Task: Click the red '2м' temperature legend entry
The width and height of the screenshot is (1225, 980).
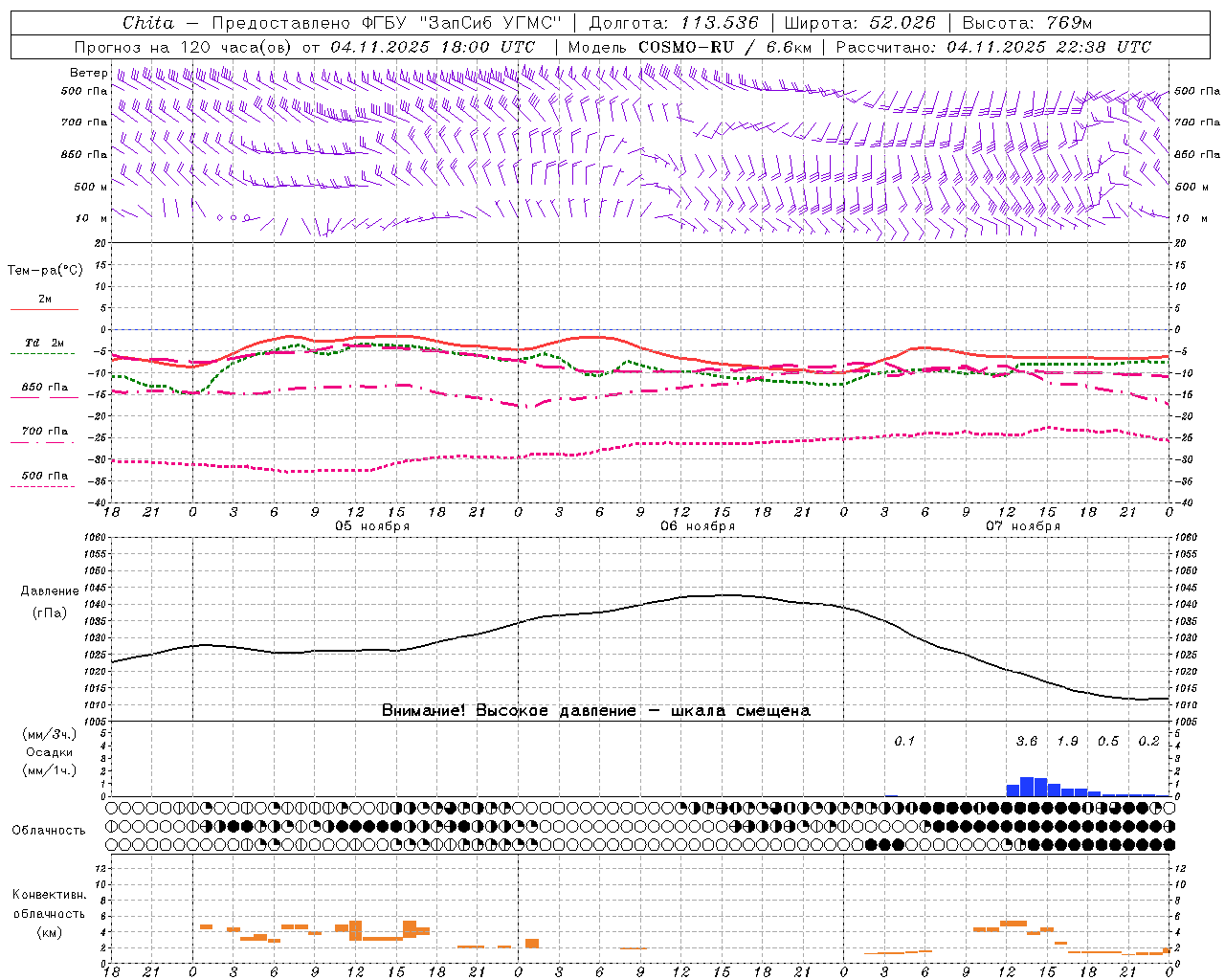Action: point(45,300)
